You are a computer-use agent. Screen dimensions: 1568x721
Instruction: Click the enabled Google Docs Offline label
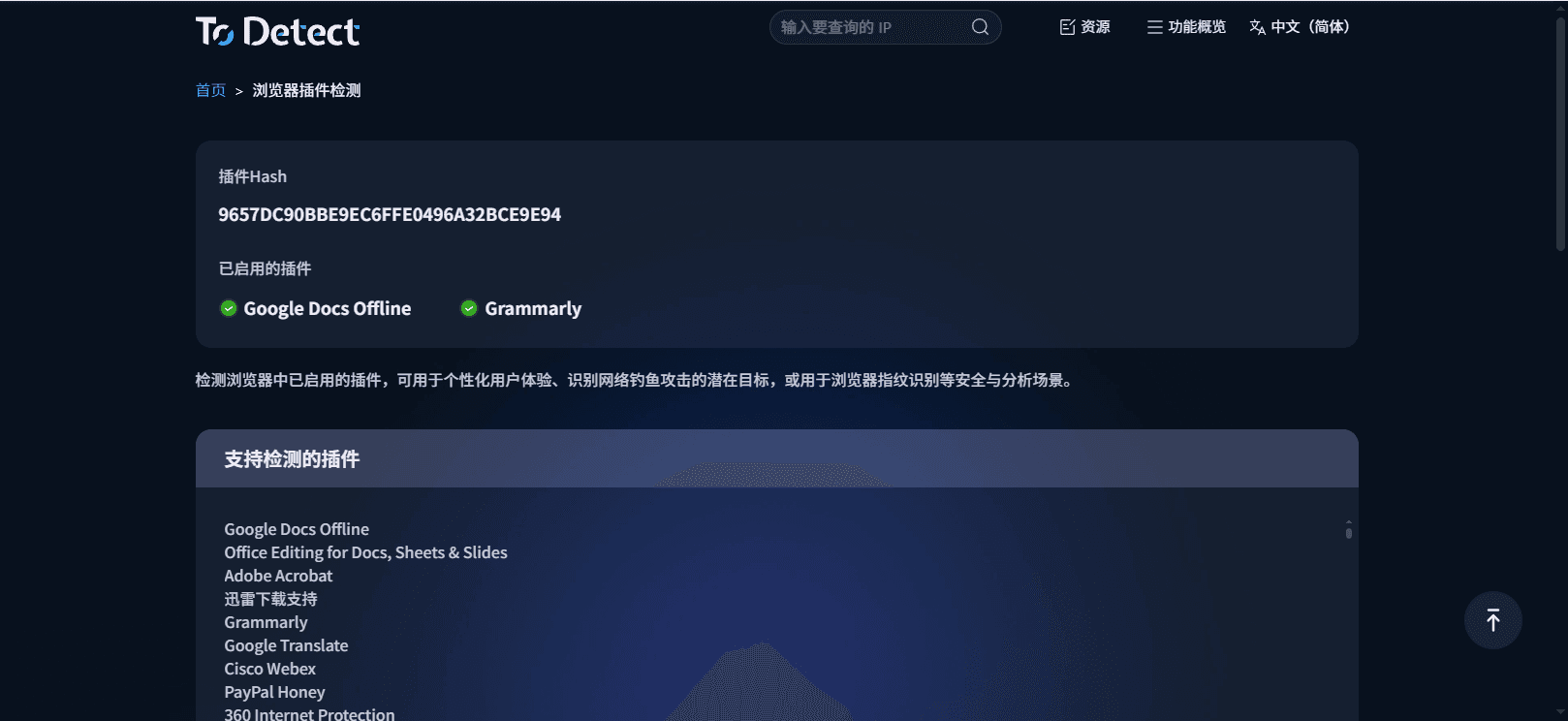(x=328, y=308)
